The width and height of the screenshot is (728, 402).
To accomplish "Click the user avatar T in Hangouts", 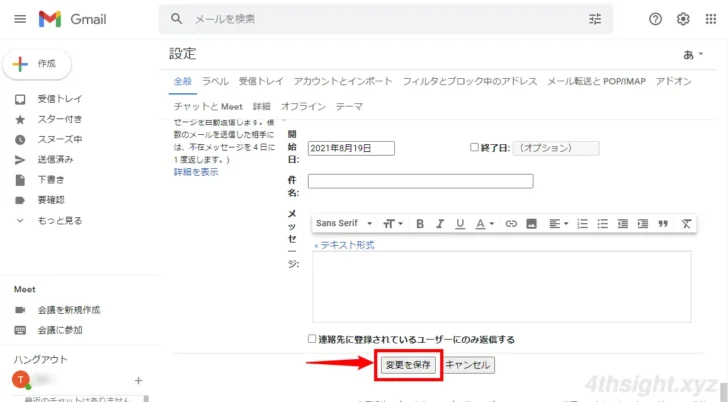I will [x=21, y=380].
